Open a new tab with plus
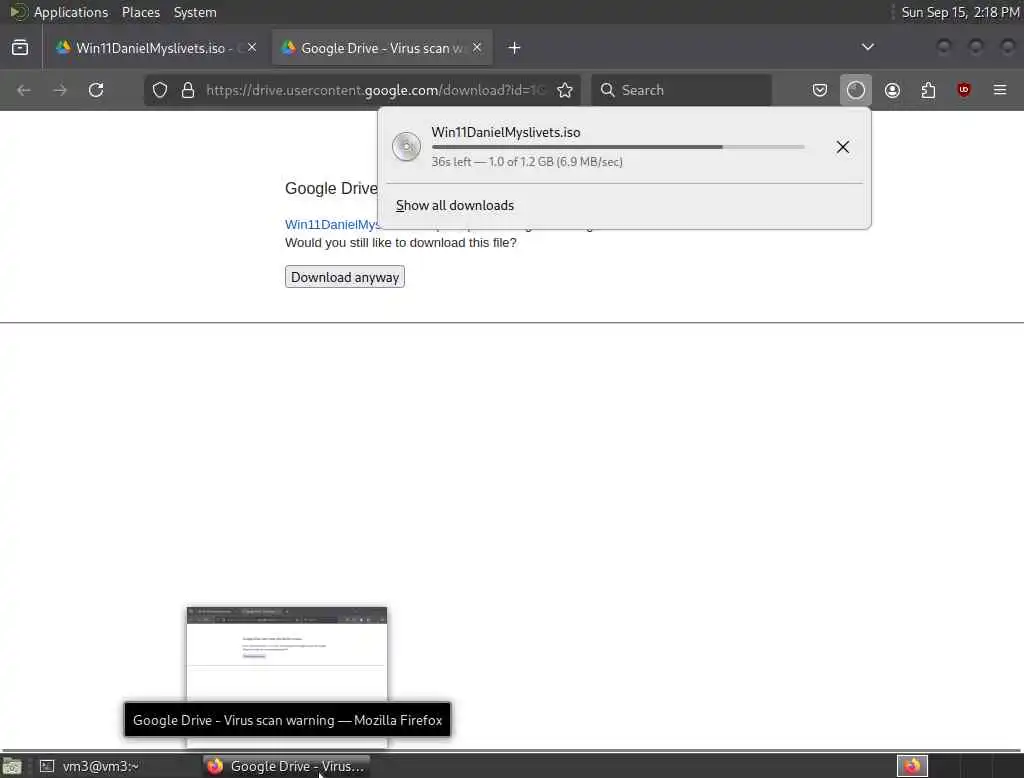 pyautogui.click(x=515, y=48)
